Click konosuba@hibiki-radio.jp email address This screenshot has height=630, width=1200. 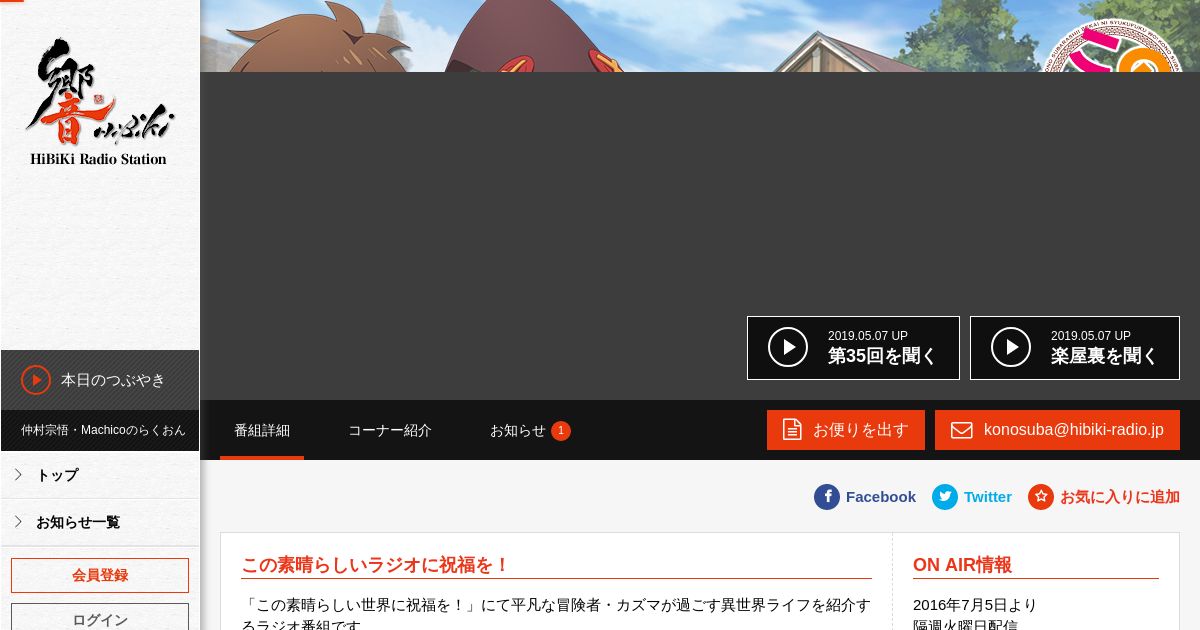[x=1074, y=430]
